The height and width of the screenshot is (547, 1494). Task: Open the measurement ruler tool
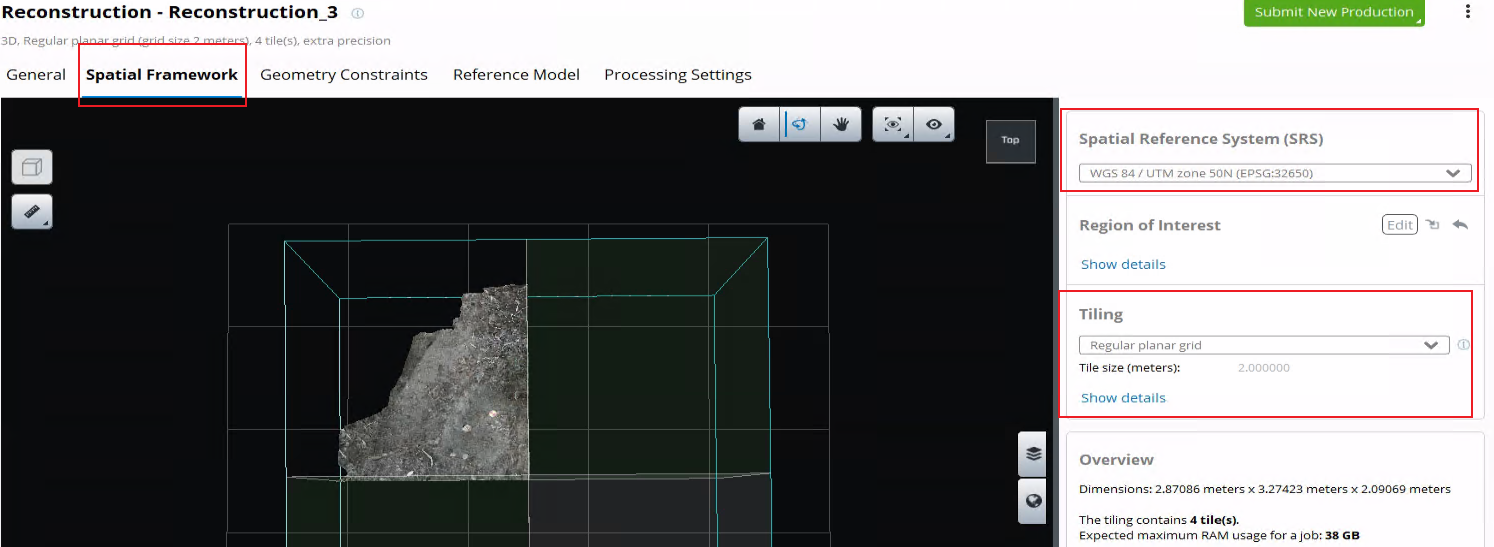(31, 212)
